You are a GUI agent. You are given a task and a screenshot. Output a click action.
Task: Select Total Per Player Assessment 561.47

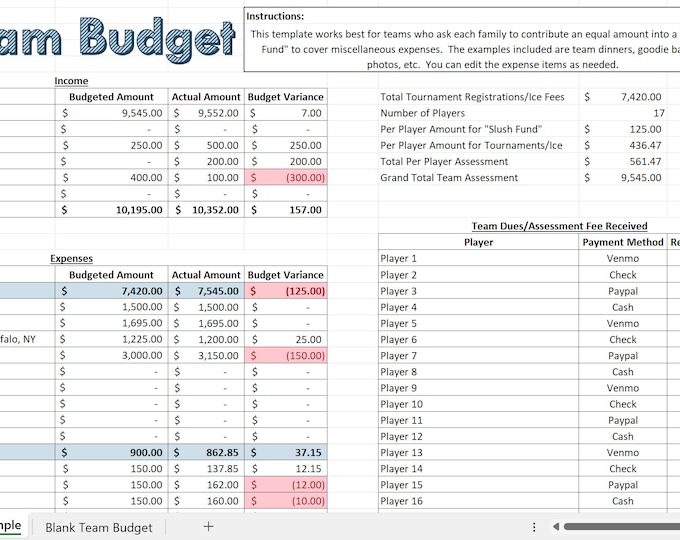point(622,161)
